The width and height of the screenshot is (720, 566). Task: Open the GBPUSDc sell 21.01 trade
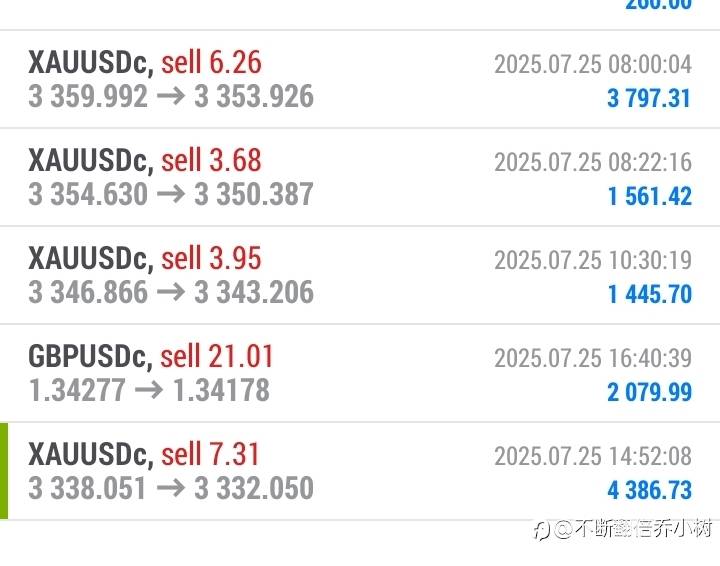[x=151, y=357]
